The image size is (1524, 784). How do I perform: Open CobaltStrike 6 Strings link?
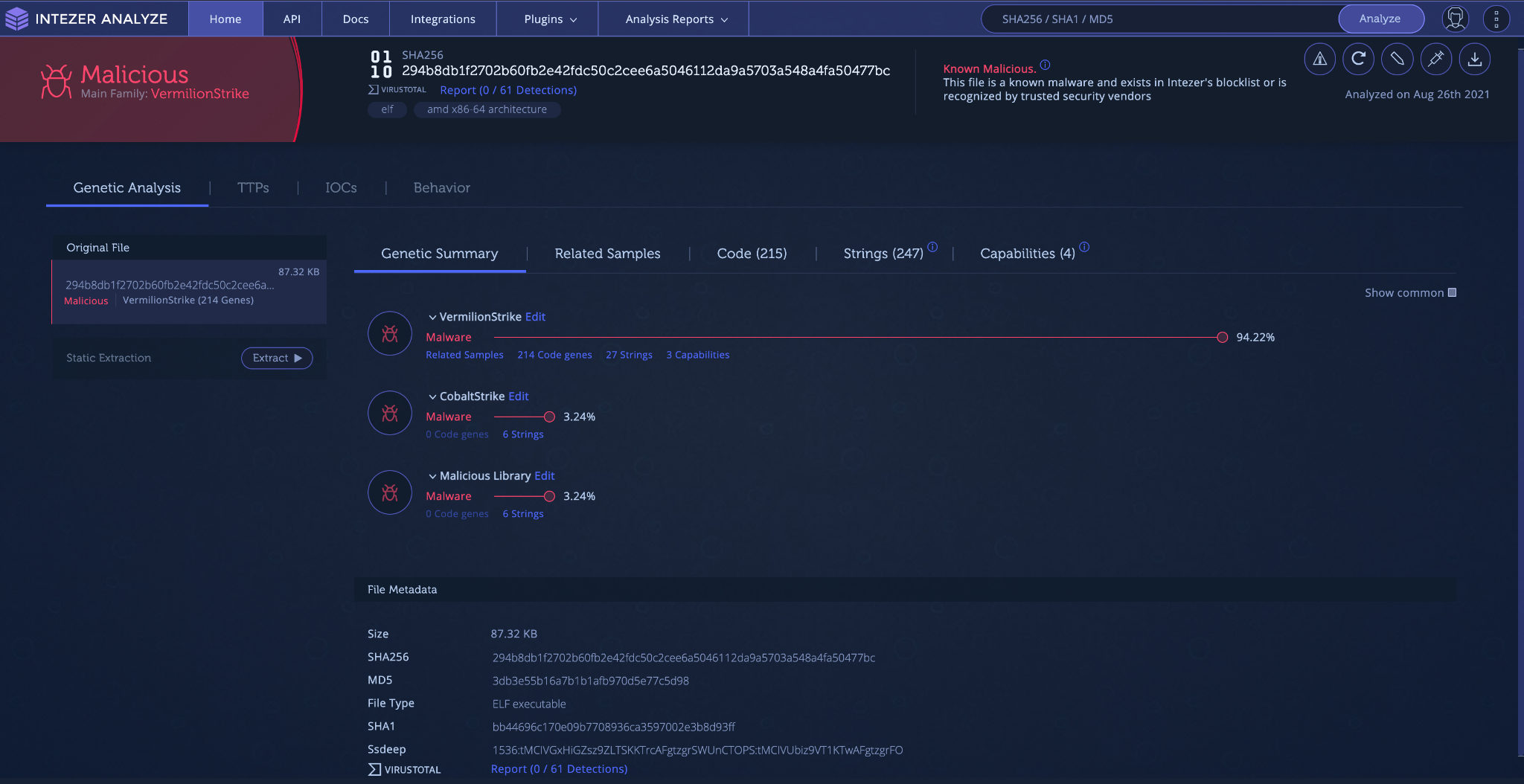(x=523, y=434)
